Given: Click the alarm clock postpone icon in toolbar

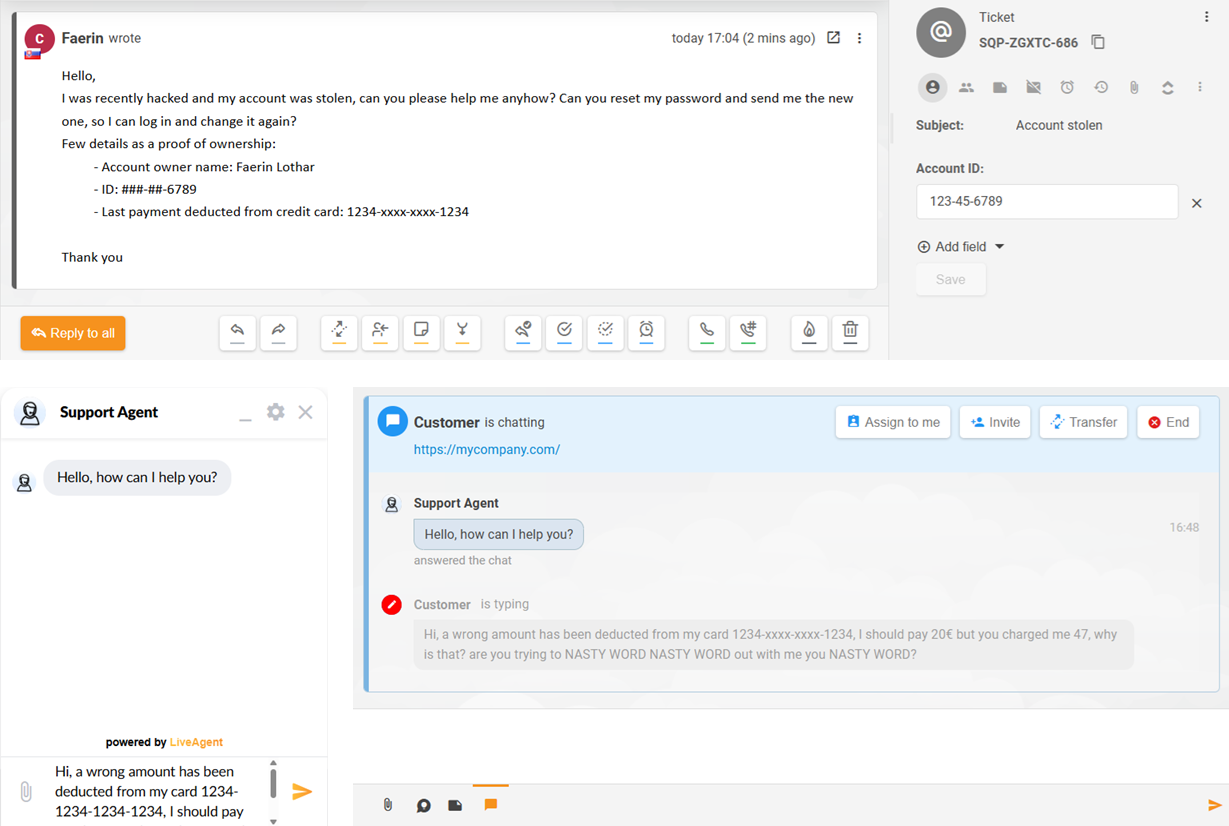Looking at the screenshot, I should [x=646, y=331].
